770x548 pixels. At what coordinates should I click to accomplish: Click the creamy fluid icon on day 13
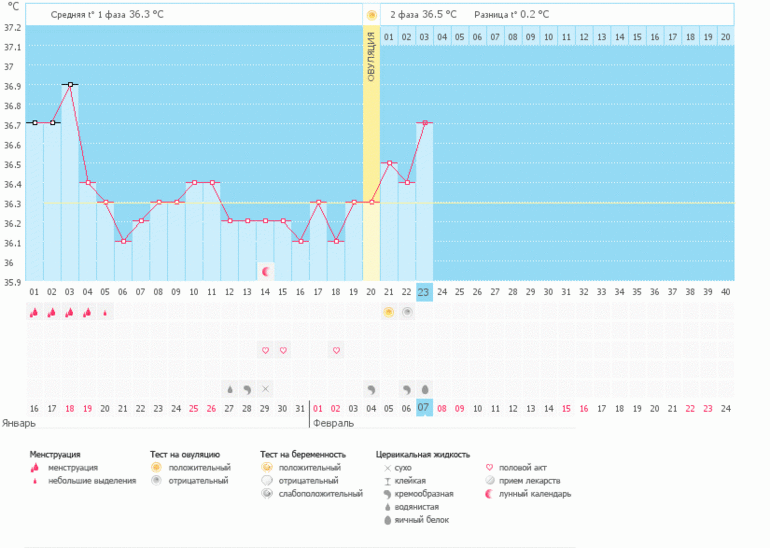pos(248,389)
